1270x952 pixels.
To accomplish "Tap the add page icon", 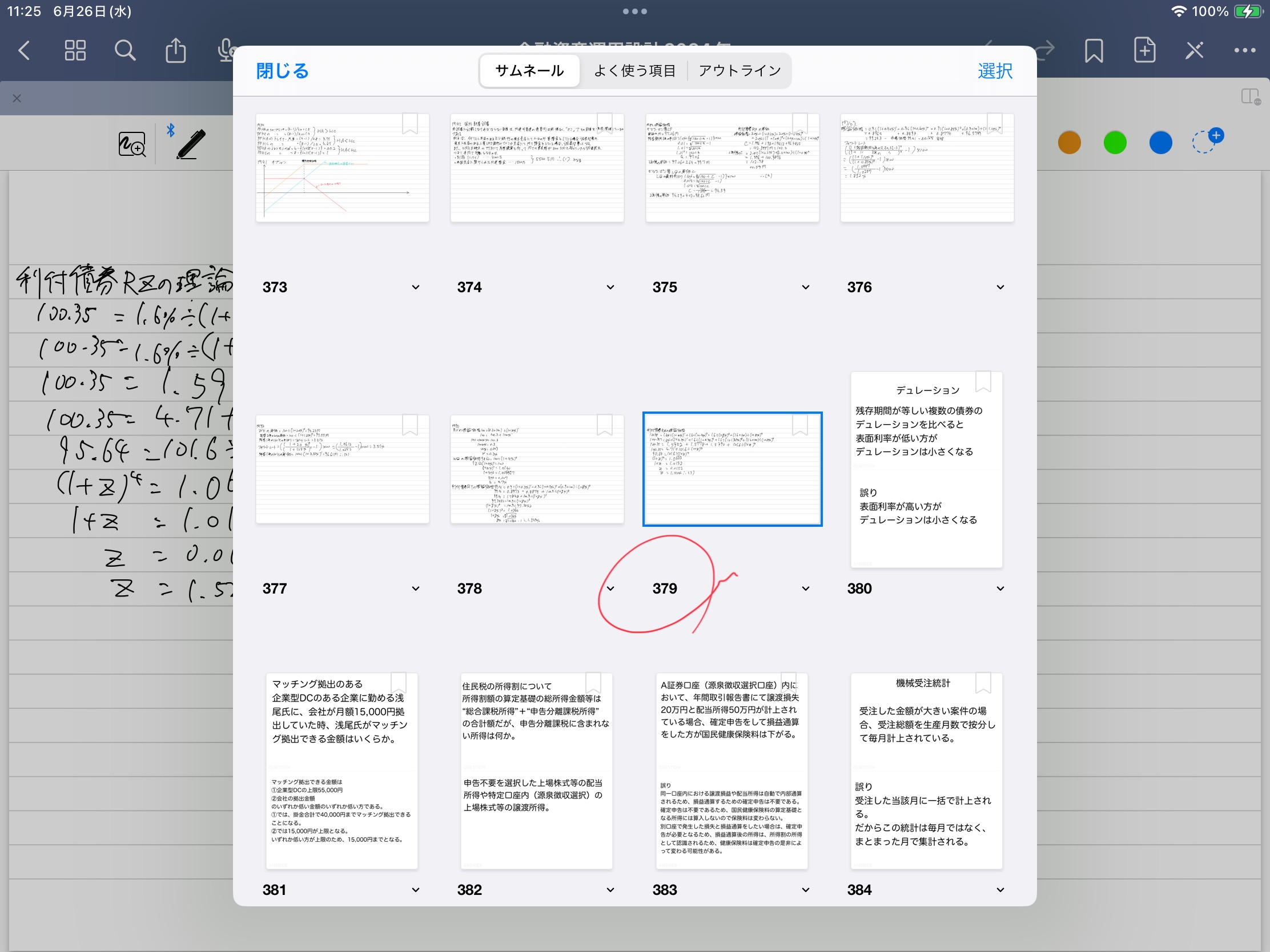I will (x=1144, y=50).
